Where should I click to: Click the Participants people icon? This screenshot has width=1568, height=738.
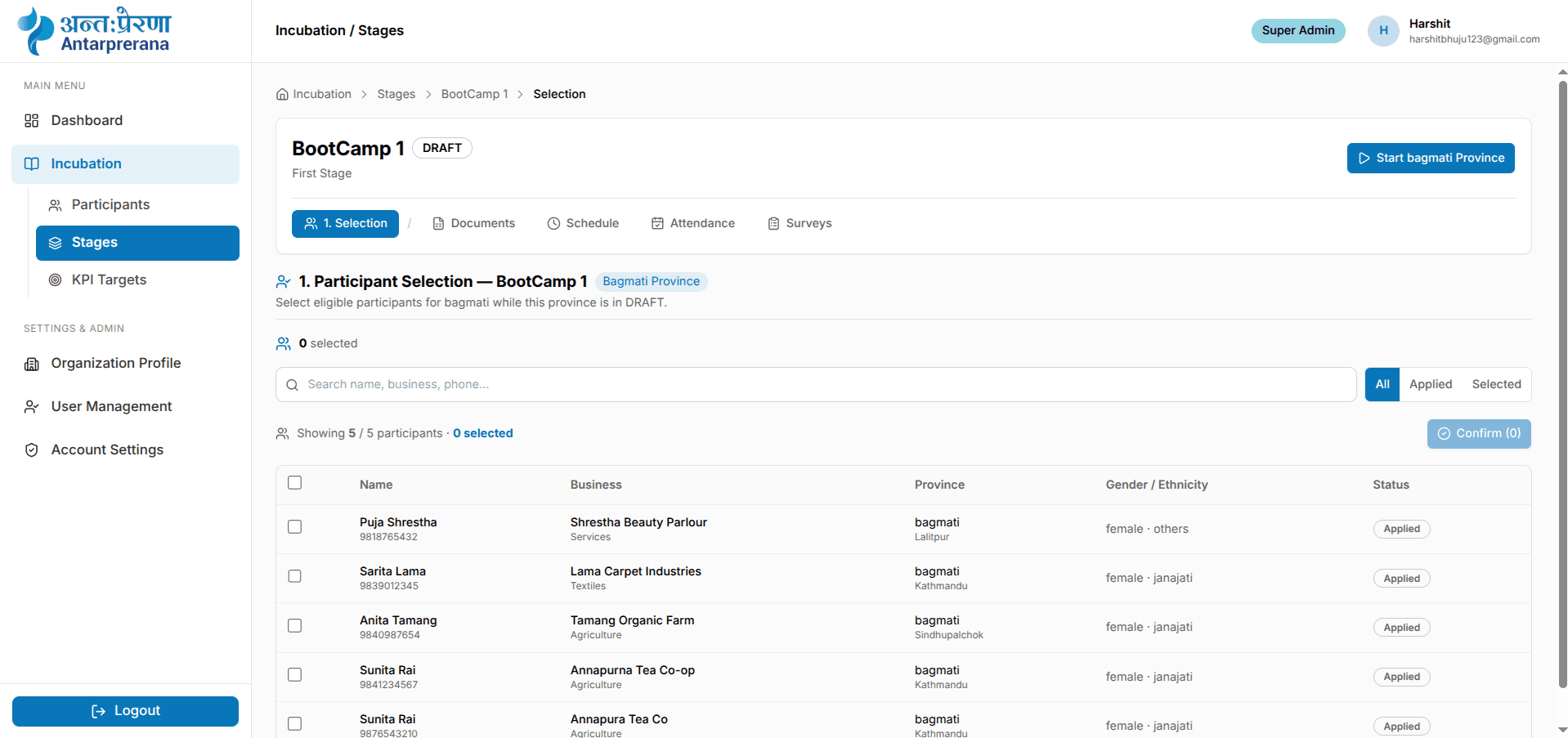[55, 205]
